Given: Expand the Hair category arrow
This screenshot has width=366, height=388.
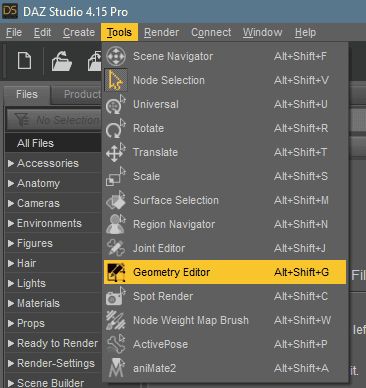Looking at the screenshot, I should coord(11,263).
